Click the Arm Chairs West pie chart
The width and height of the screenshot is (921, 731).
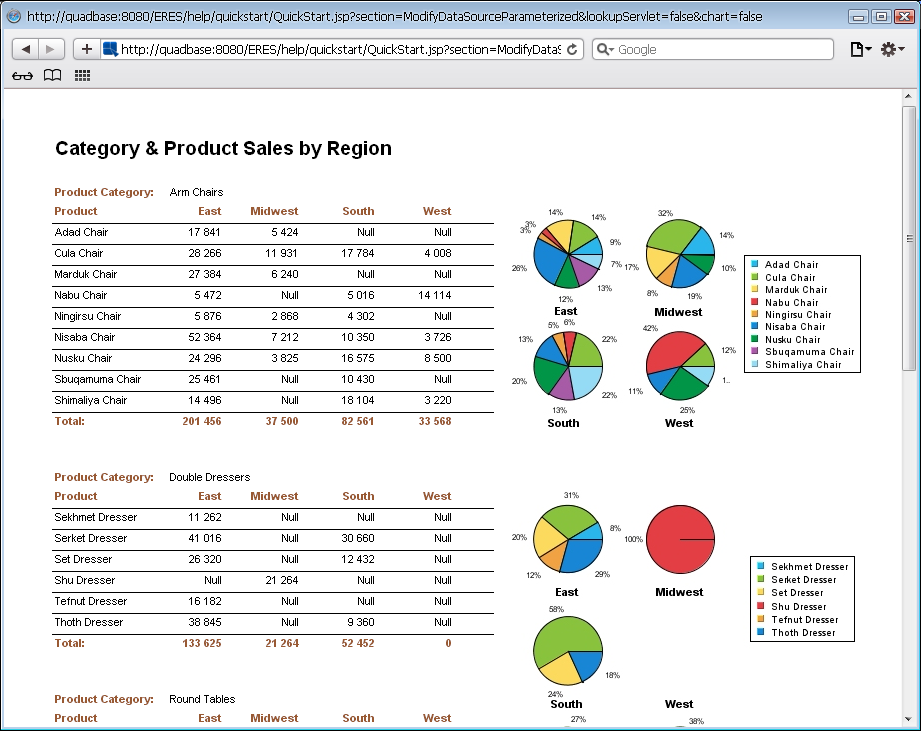(680, 366)
